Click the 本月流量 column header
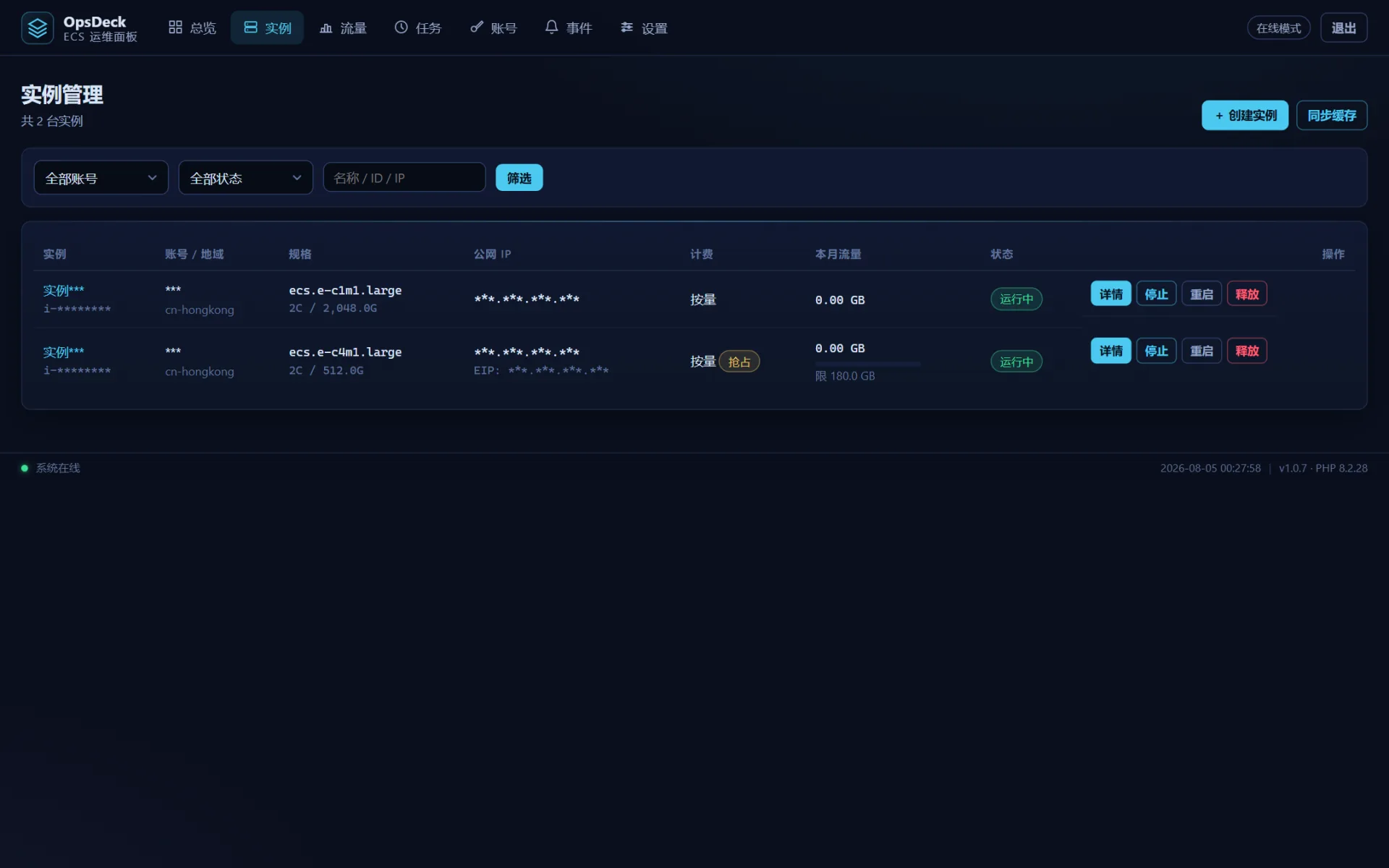Screen dimensions: 1389x868 838,254
